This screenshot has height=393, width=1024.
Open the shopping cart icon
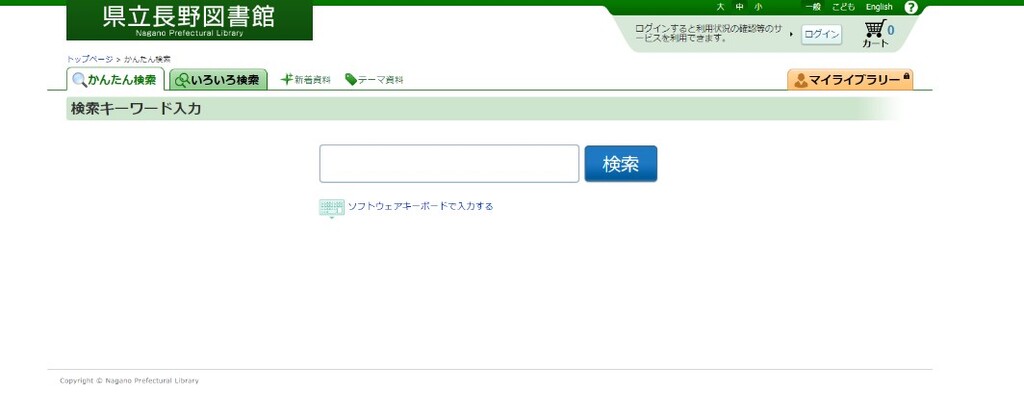(875, 29)
